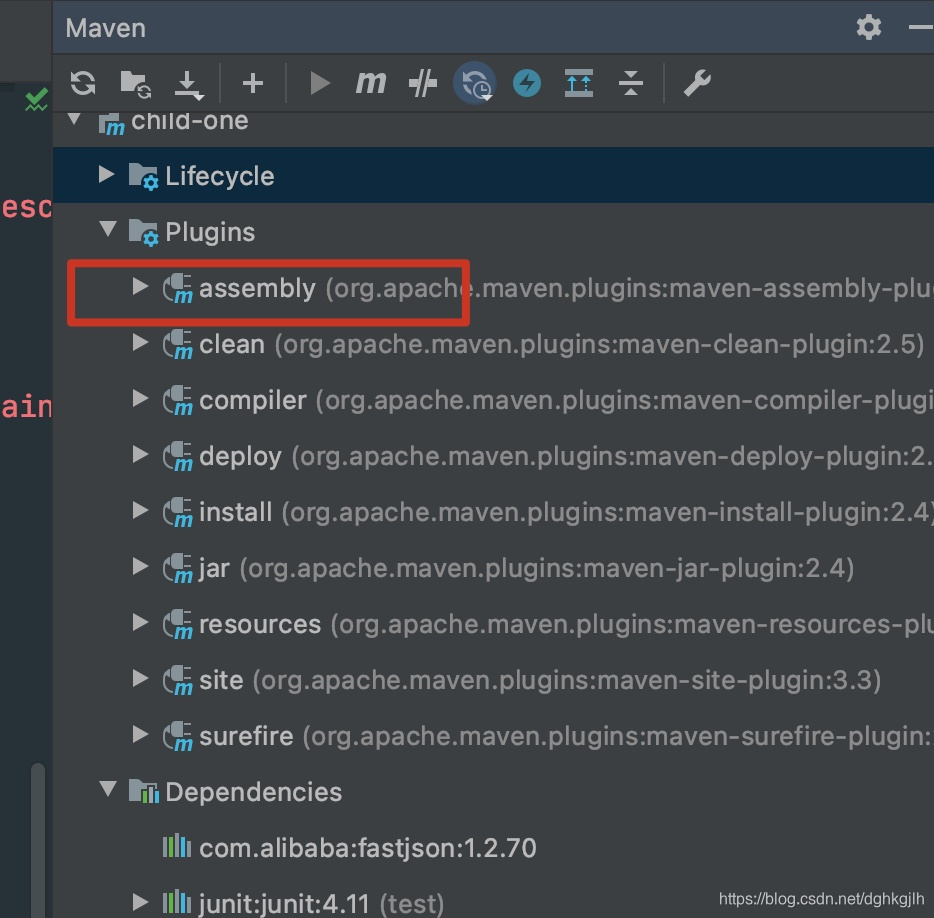The height and width of the screenshot is (918, 934).
Task: Select the Lifecycle folder icon
Action: coord(144,177)
